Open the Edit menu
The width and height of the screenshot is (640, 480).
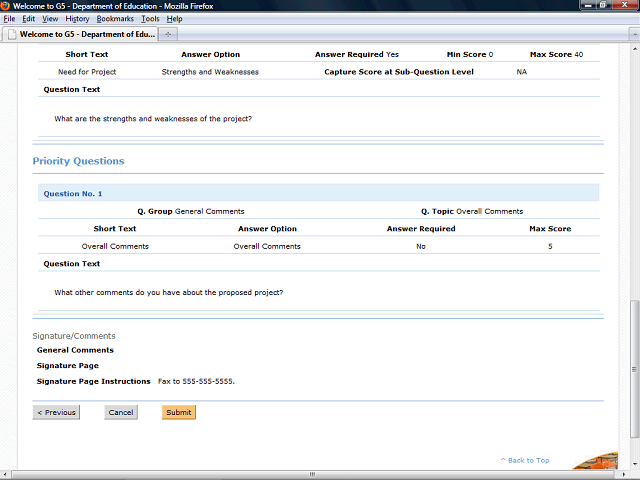[x=28, y=19]
